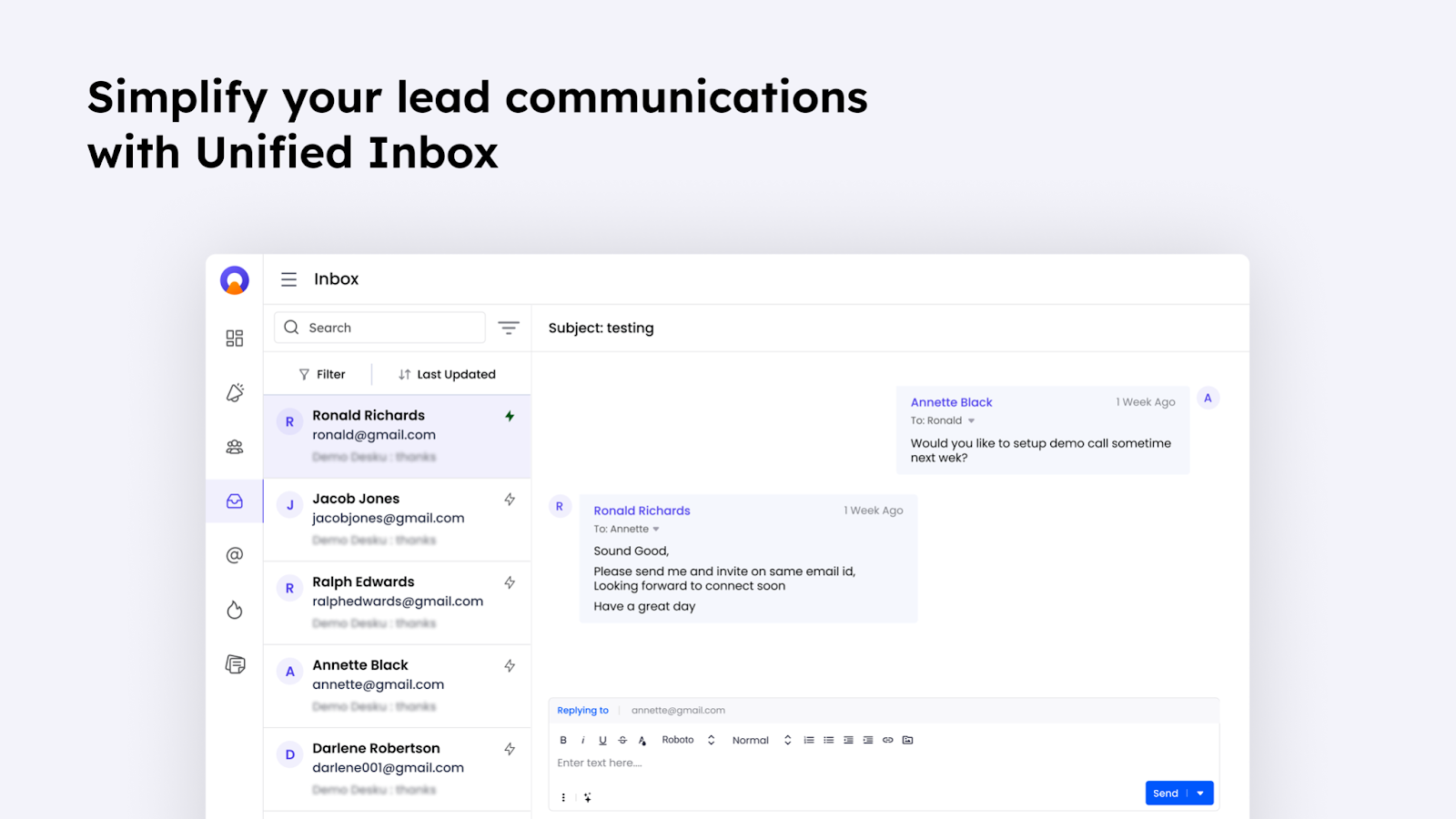Insert a link using the link icon
Viewport: 1456px width, 819px height.
point(888,740)
